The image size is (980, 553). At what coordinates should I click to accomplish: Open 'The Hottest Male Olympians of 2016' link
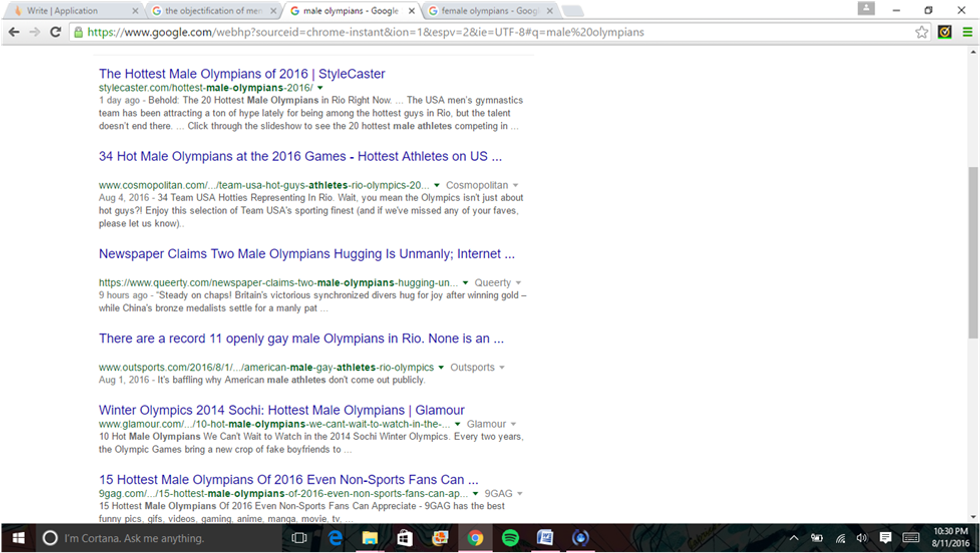(241, 74)
